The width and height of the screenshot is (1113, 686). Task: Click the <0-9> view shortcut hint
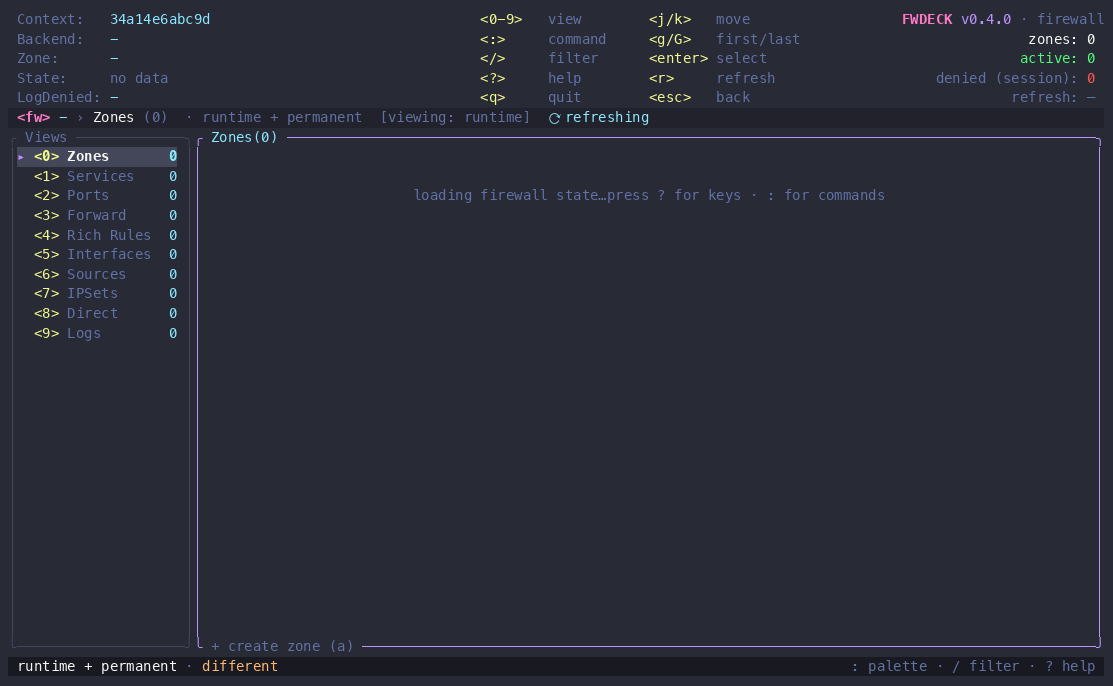pos(530,19)
